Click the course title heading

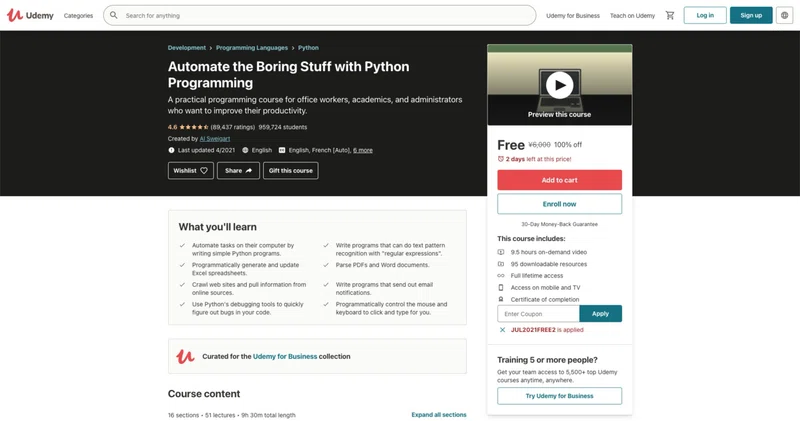pos(288,75)
